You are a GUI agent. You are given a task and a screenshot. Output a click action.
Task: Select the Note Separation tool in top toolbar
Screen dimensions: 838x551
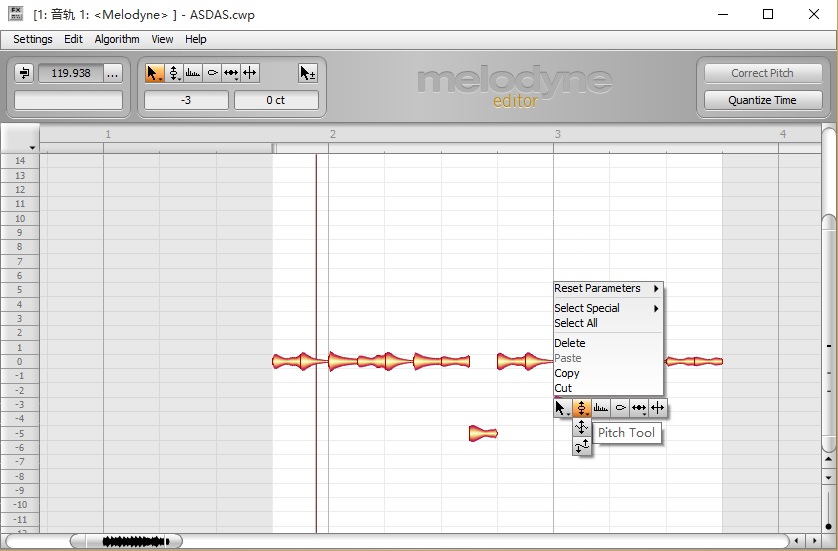250,73
